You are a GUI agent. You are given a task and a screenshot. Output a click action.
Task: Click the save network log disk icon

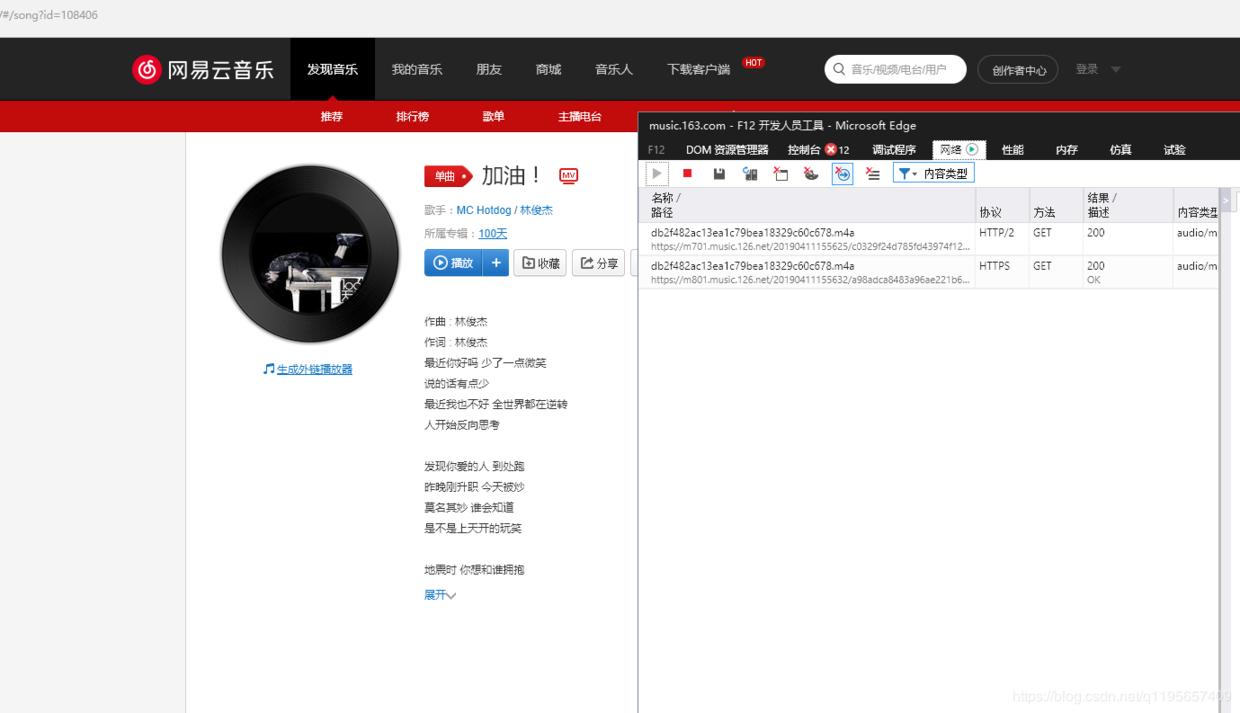718,172
